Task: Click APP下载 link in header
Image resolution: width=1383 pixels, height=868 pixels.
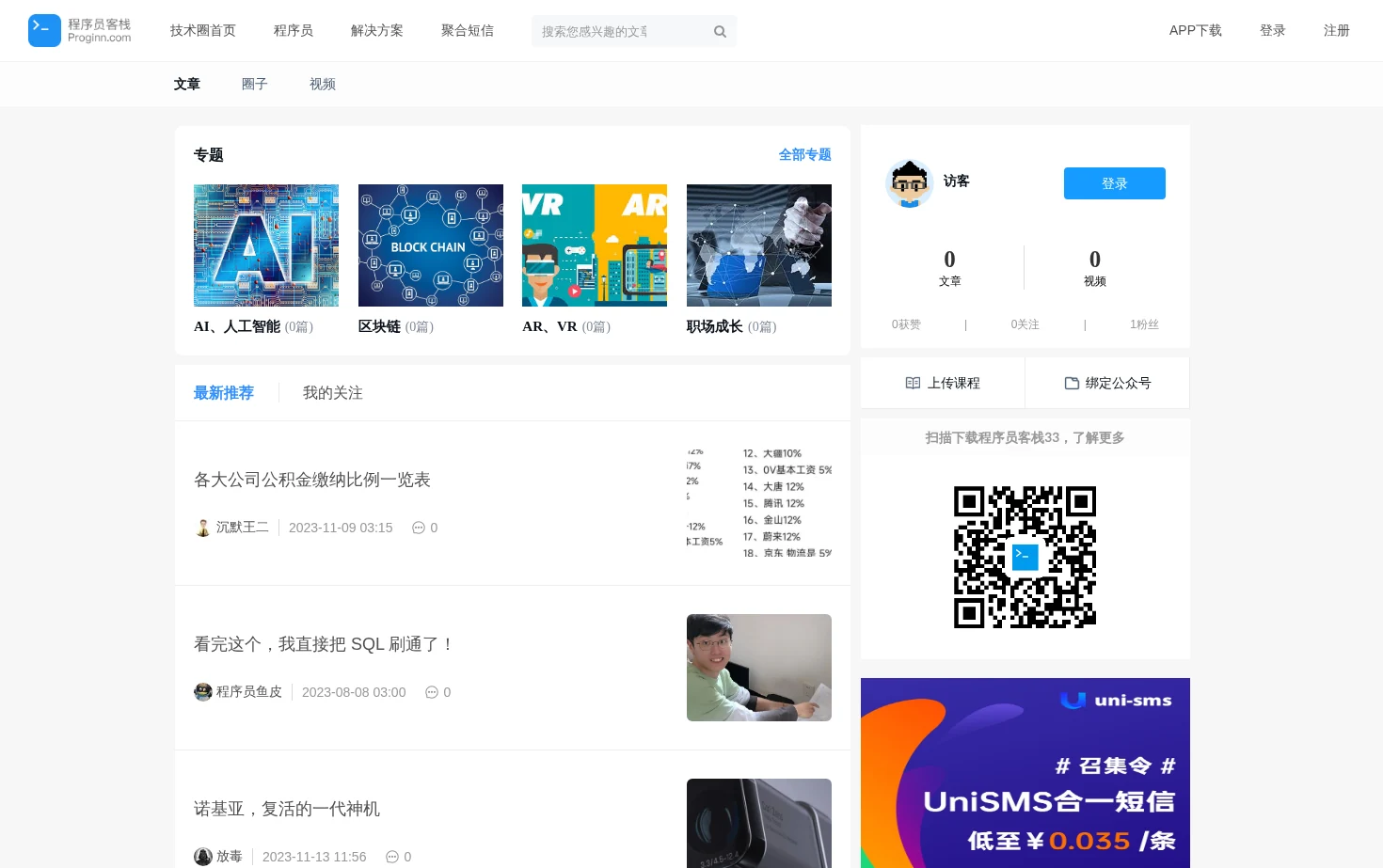Action: [1196, 31]
